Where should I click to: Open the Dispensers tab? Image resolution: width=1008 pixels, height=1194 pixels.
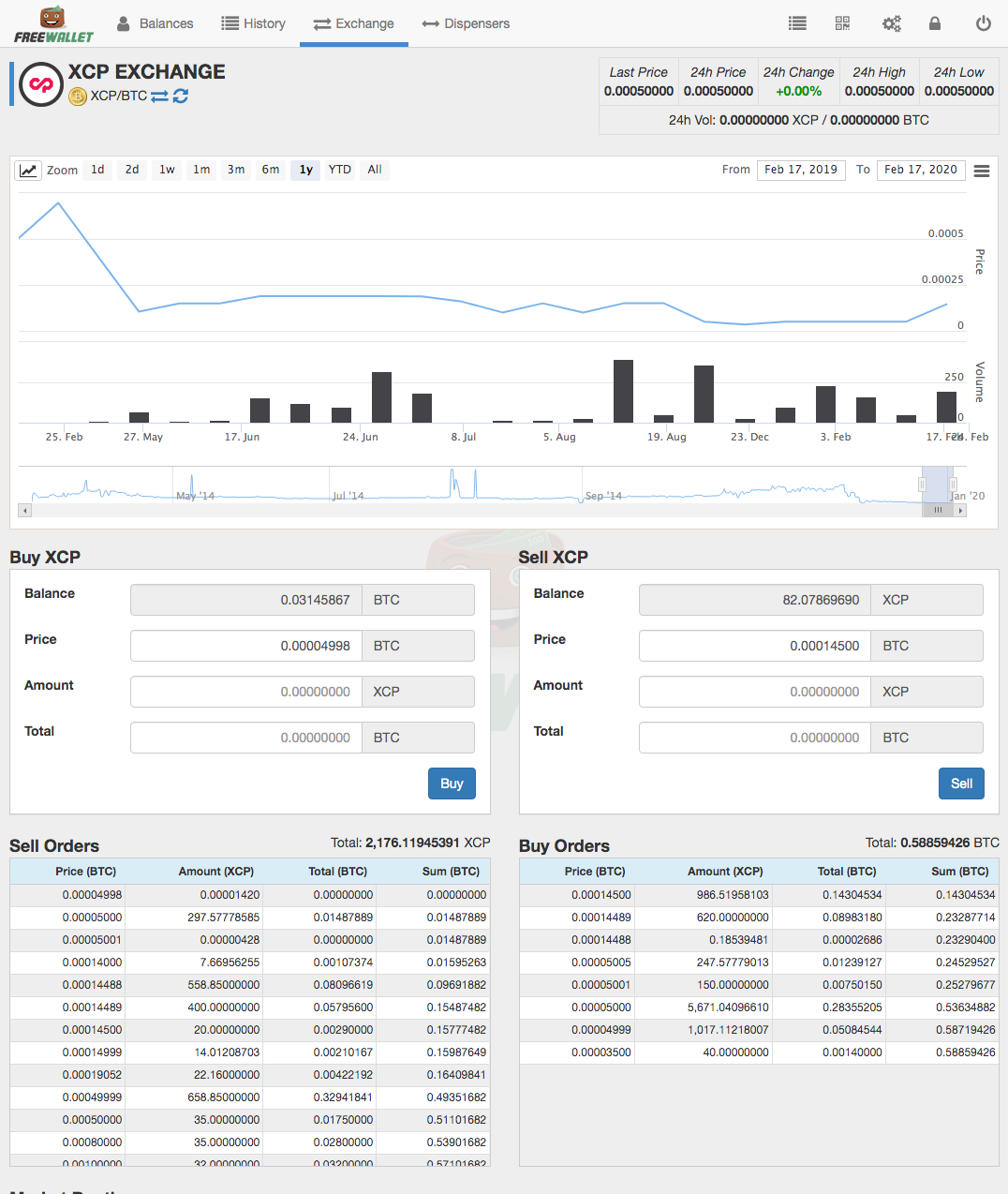click(x=466, y=23)
